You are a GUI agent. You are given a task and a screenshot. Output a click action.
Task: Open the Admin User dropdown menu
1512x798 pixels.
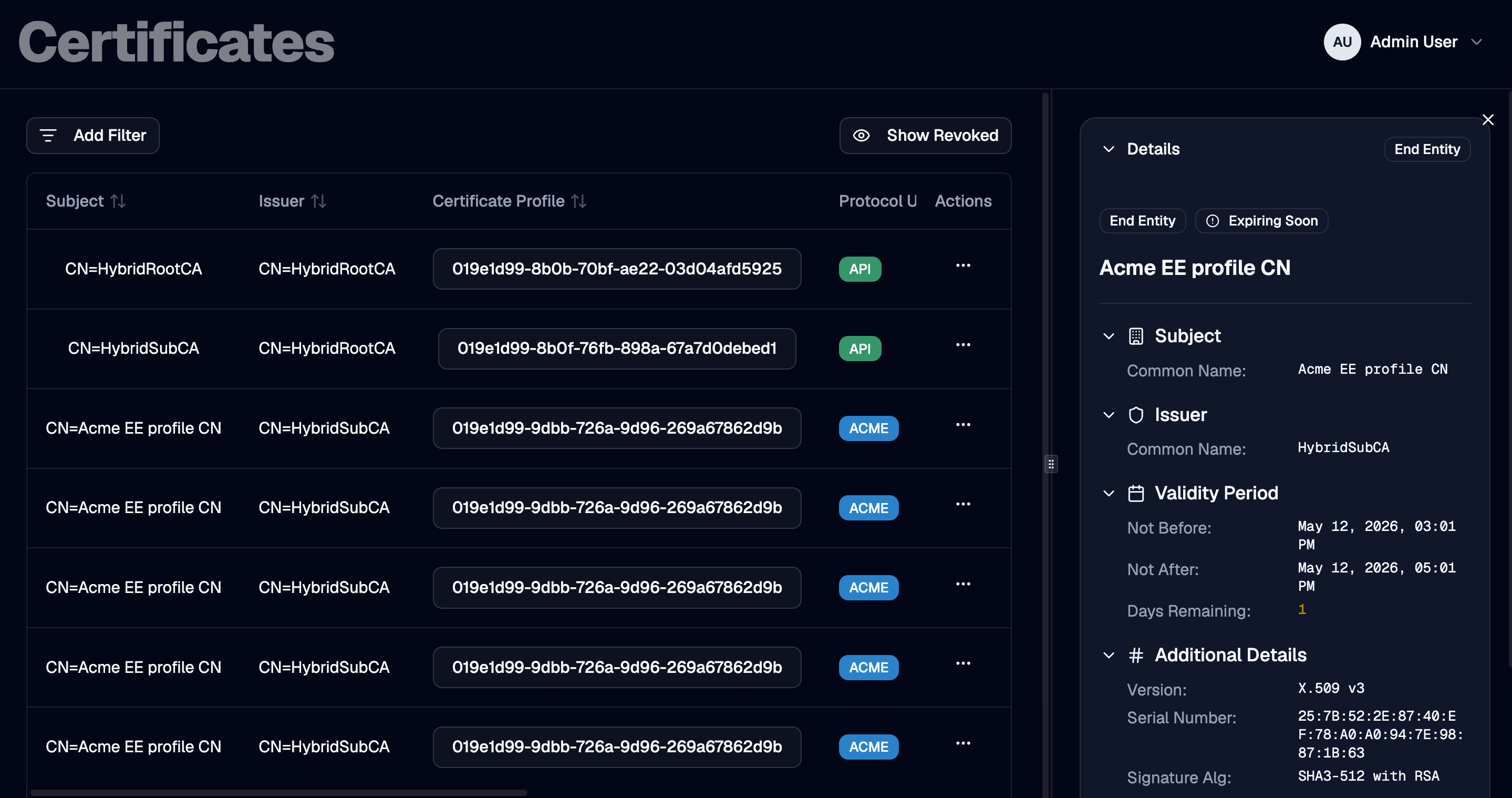click(1476, 42)
